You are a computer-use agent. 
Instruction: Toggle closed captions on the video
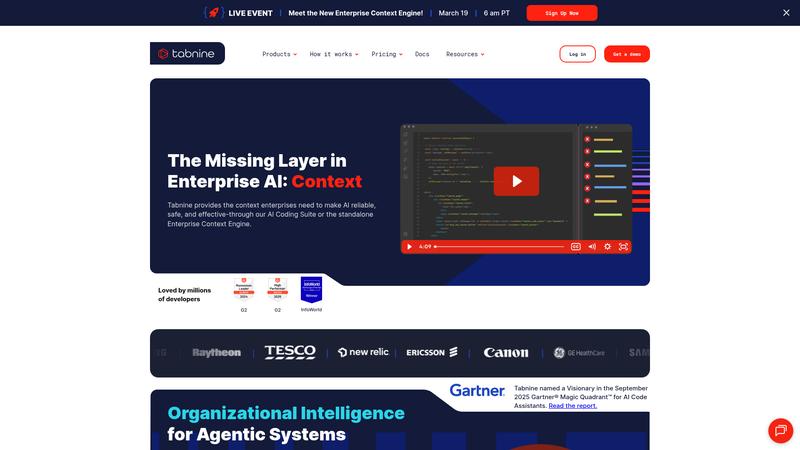576,246
